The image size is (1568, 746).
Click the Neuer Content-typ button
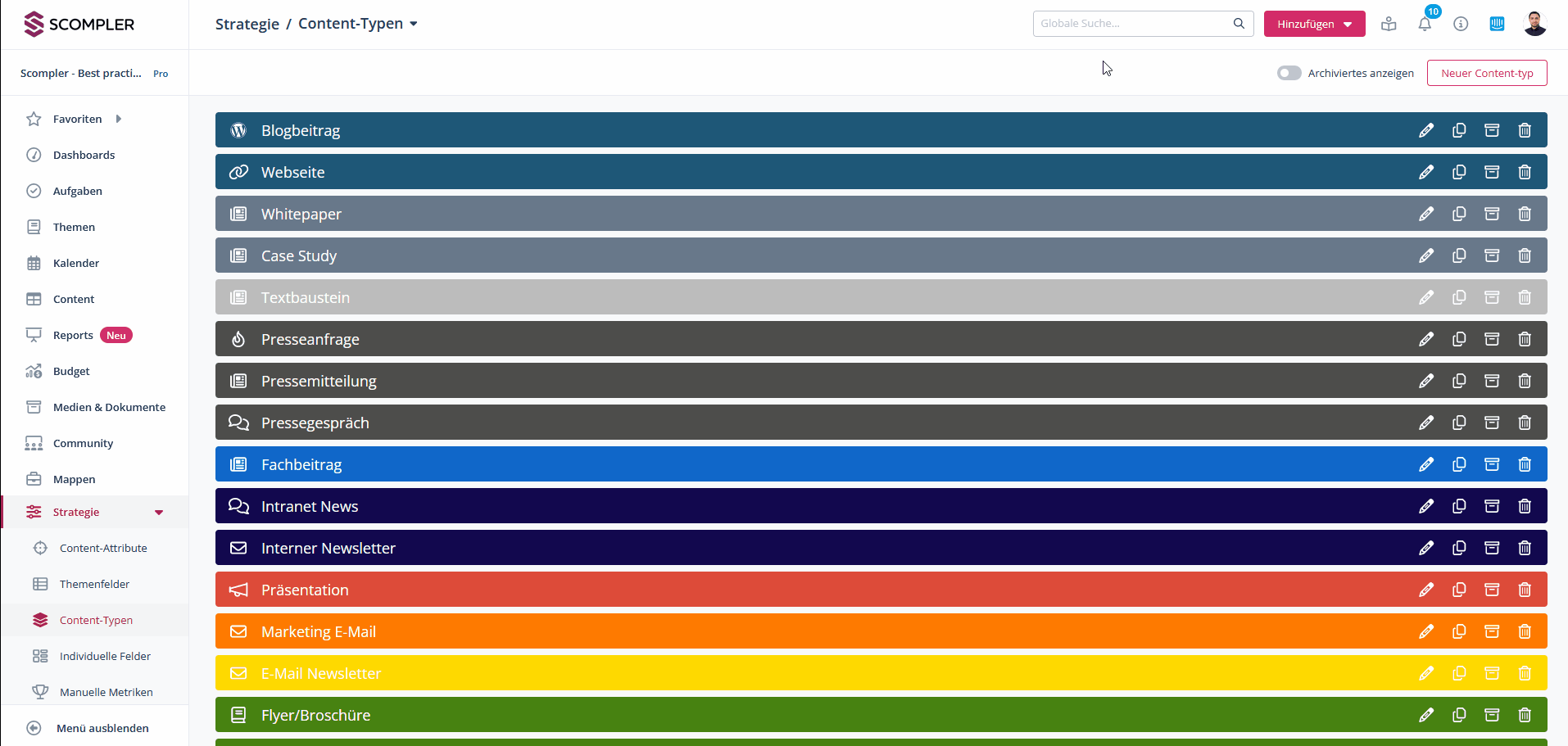[1486, 73]
